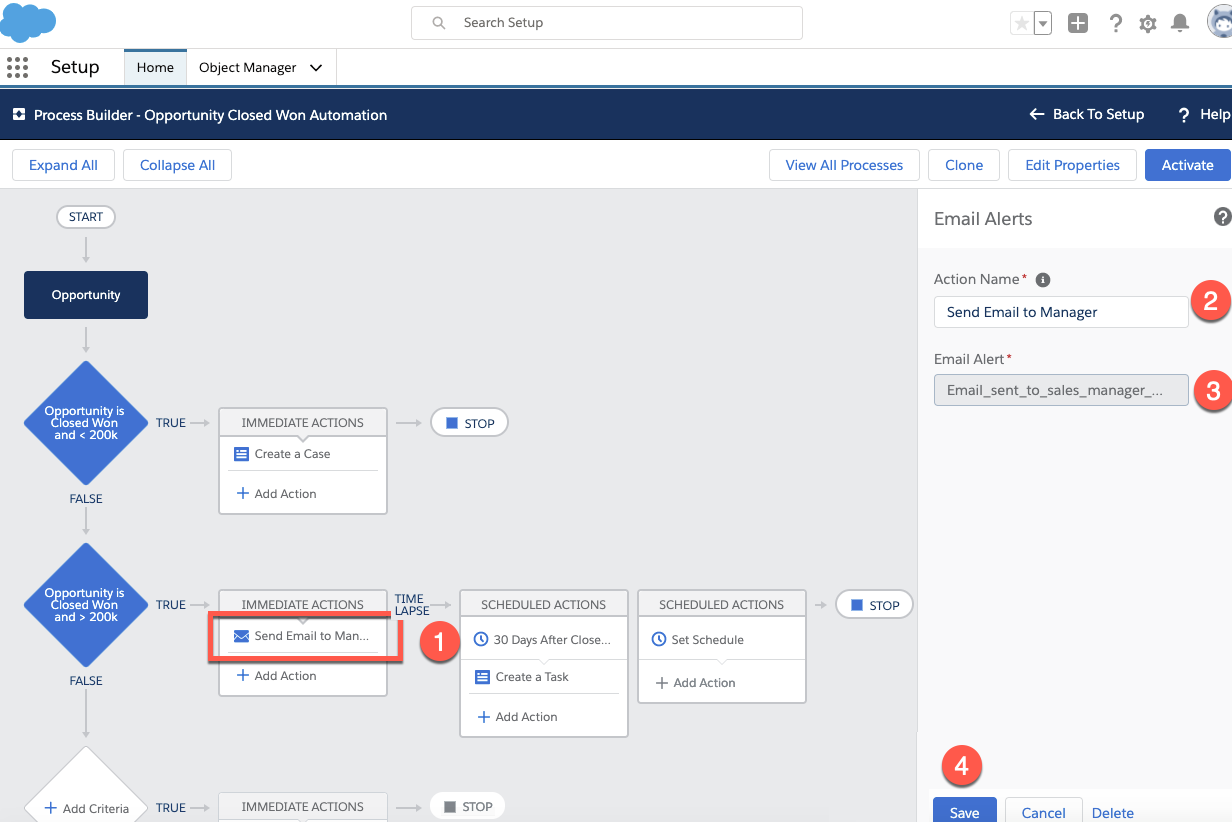Screen dimensions: 1232x822
Task: Click Set Schedule
Action: pyautogui.click(x=707, y=640)
